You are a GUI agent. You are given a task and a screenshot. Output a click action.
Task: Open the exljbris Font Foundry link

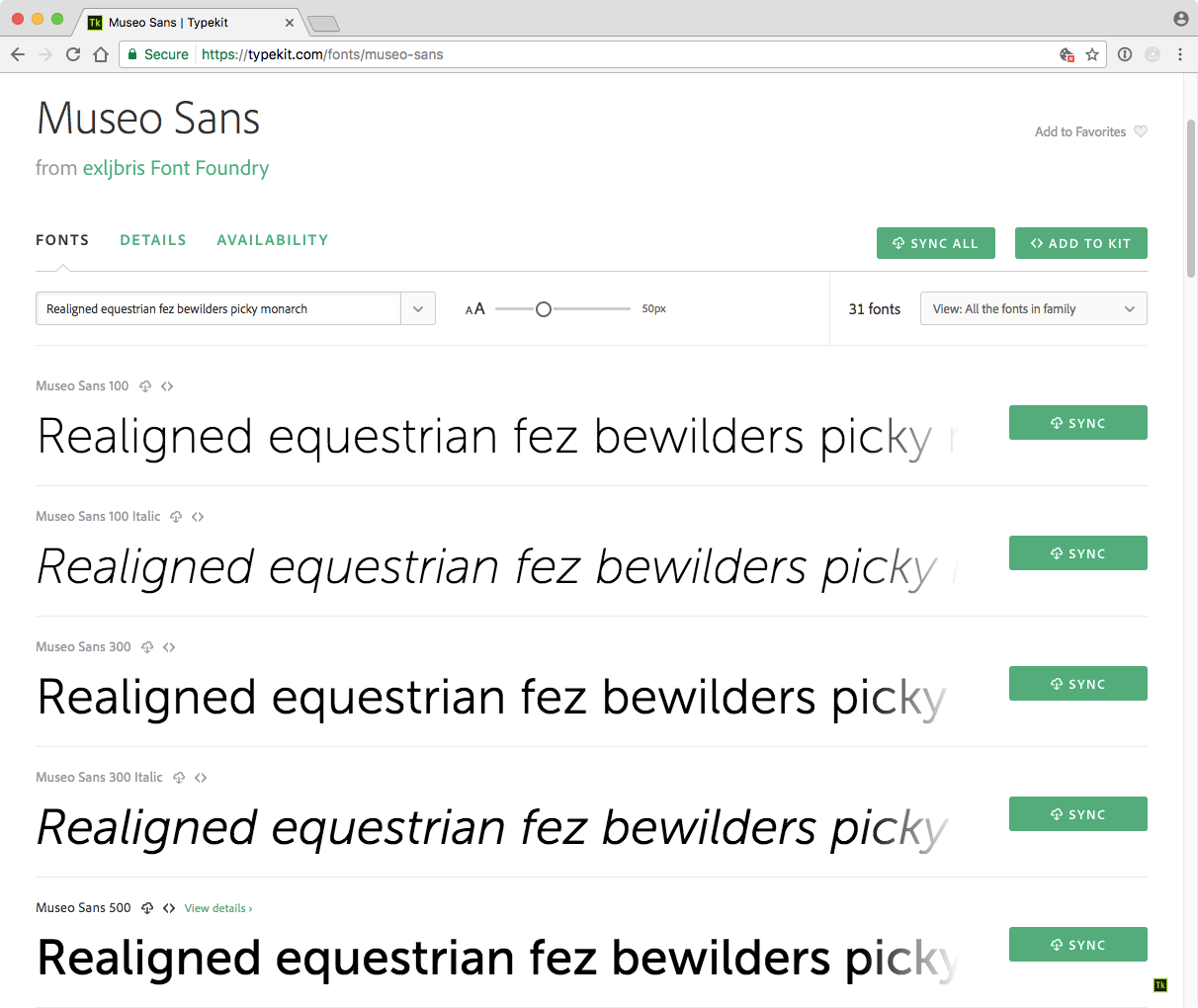click(x=176, y=168)
